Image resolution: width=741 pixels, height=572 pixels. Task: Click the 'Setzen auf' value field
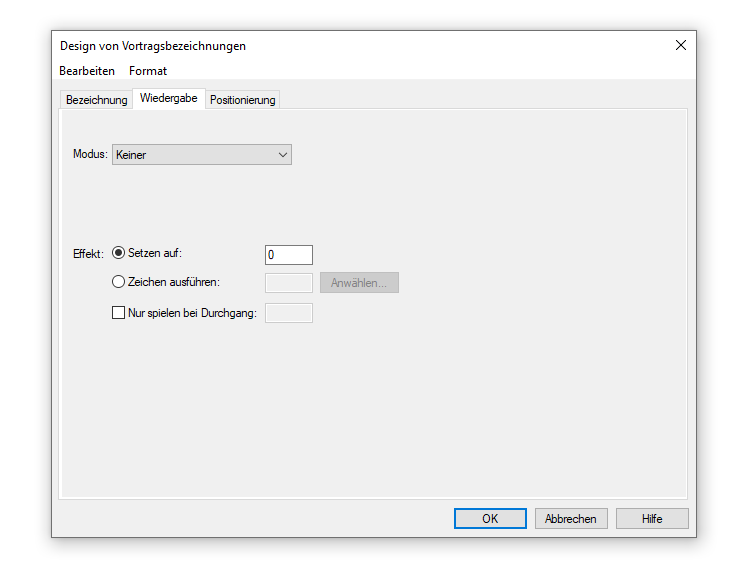pos(288,255)
